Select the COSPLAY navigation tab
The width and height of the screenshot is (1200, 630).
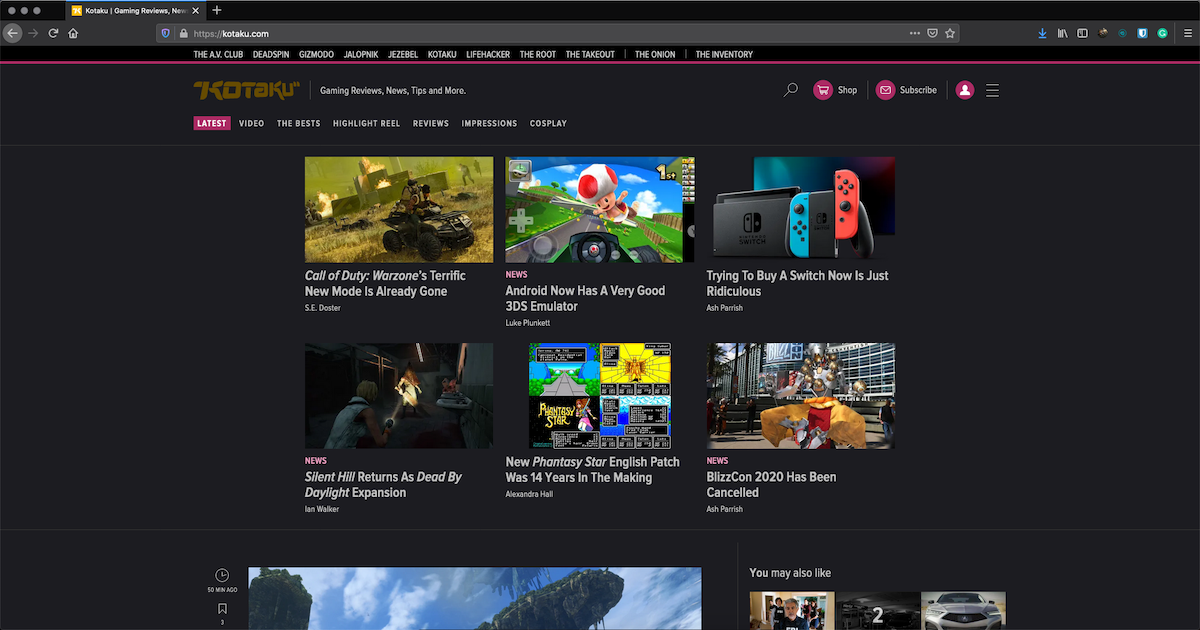click(x=548, y=123)
